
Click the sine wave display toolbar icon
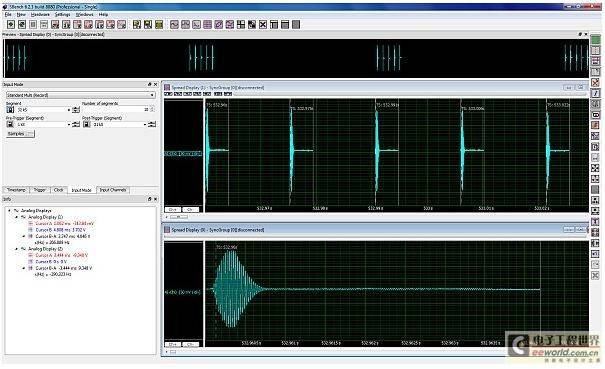click(x=174, y=25)
